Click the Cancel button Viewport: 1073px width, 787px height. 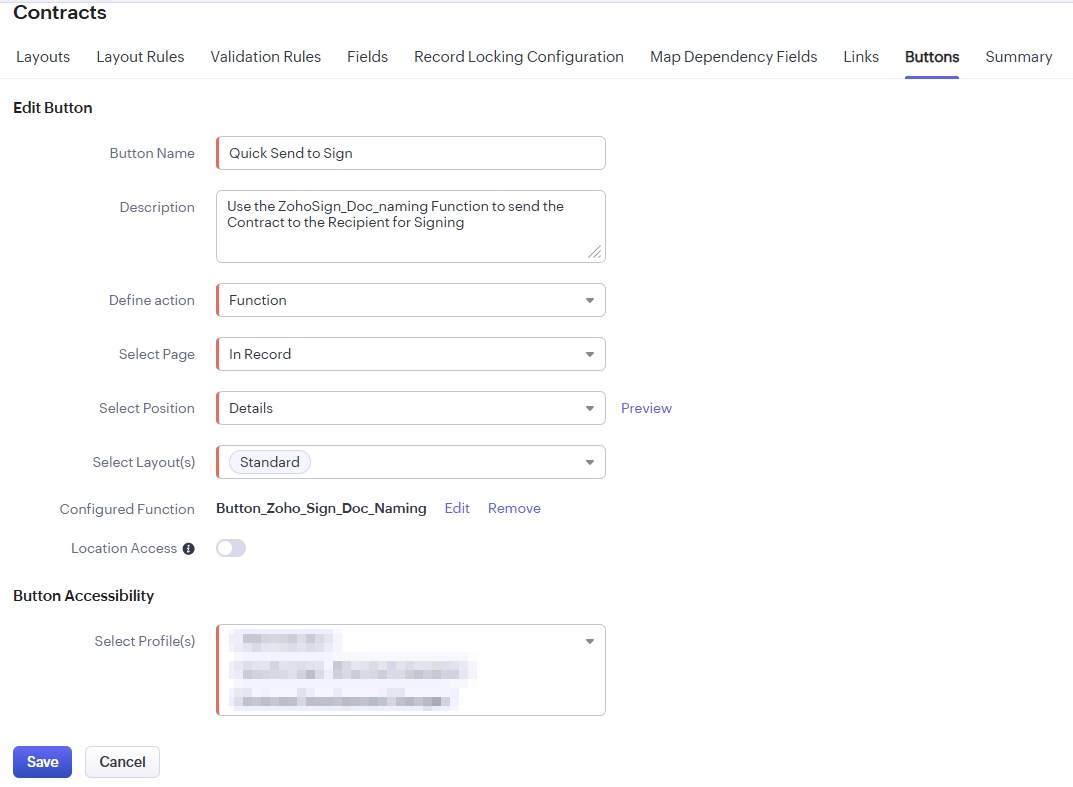122,762
